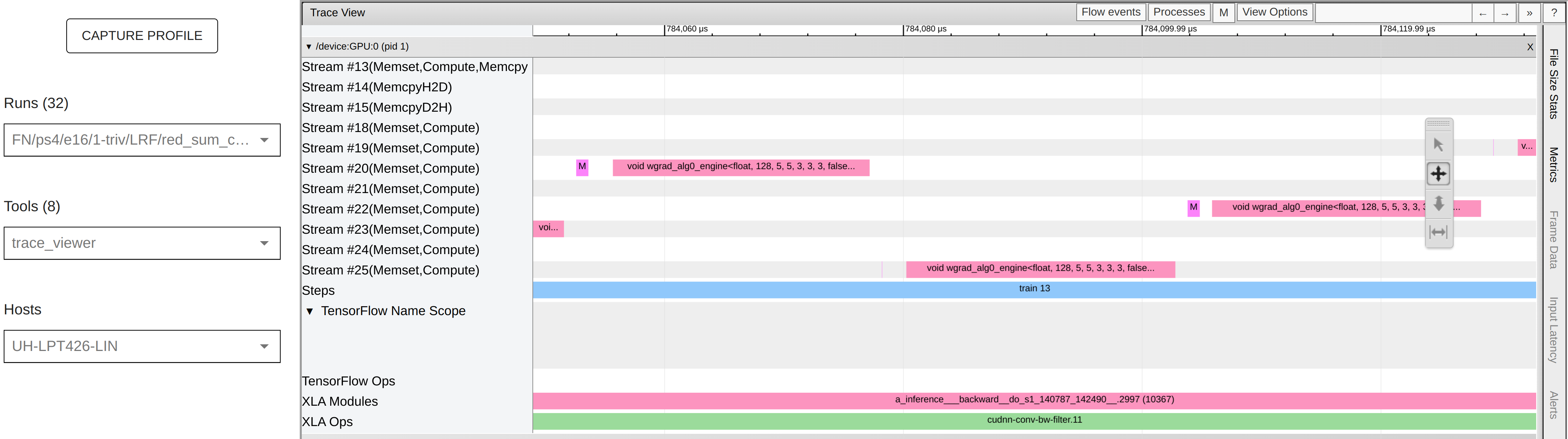Click the XLA Modules track label
The height and width of the screenshot is (439, 1568).
(x=340, y=402)
